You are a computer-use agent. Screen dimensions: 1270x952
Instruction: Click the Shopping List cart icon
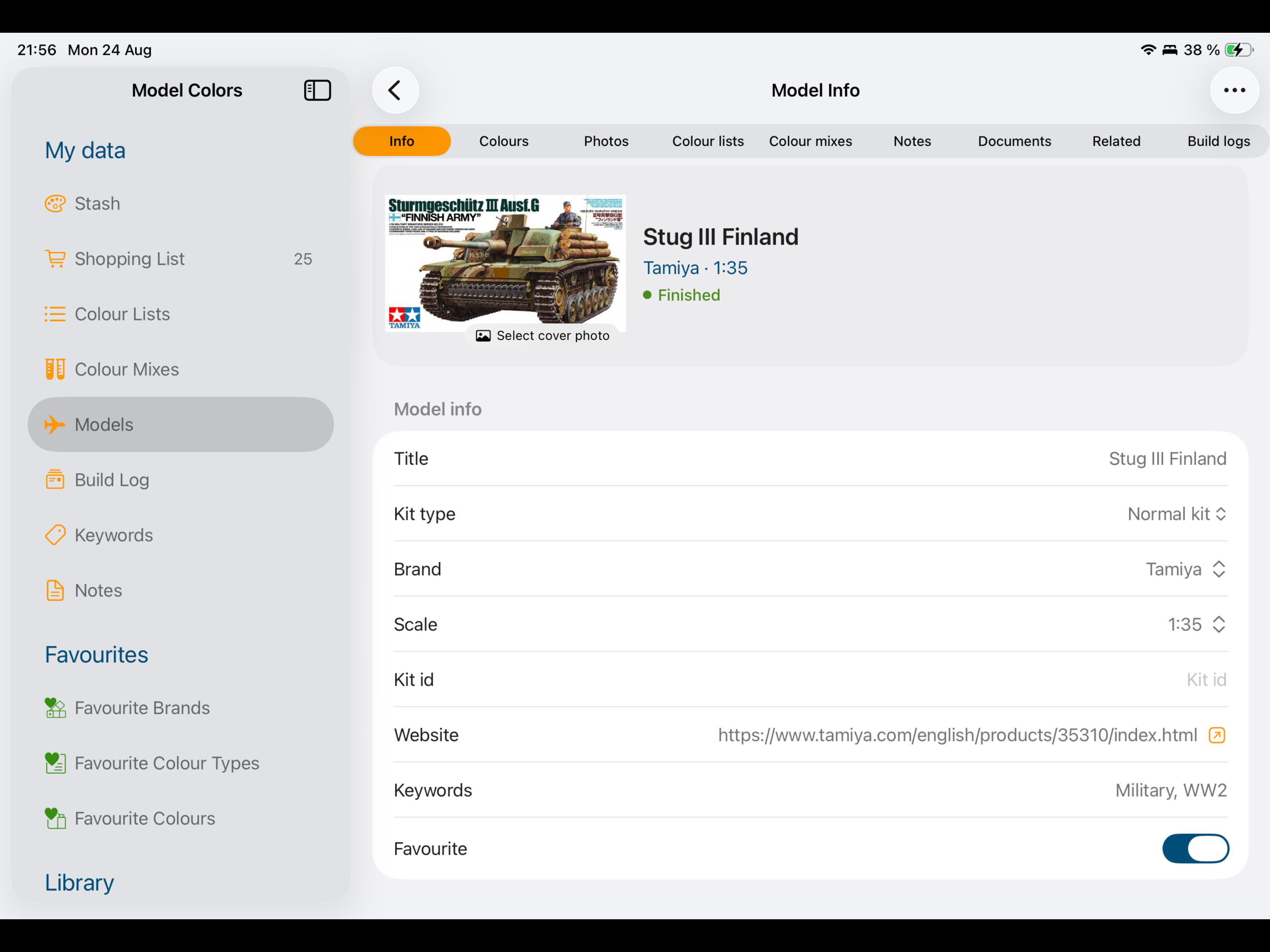point(55,259)
